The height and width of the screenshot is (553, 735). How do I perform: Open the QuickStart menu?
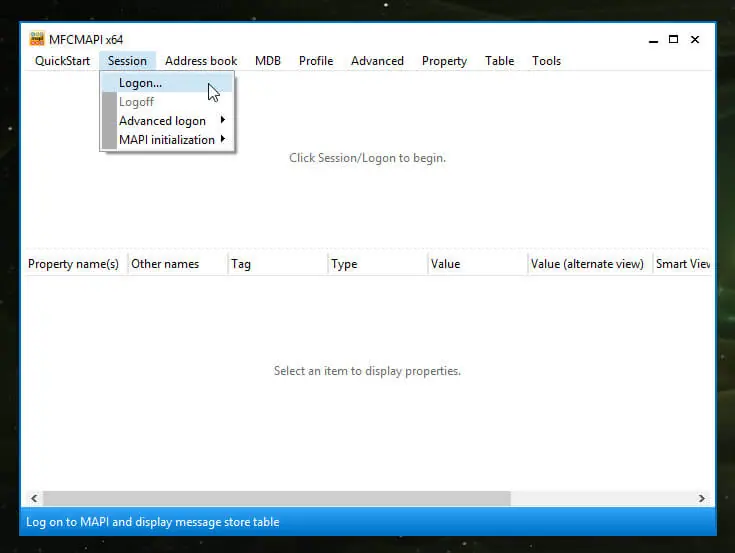(62, 61)
